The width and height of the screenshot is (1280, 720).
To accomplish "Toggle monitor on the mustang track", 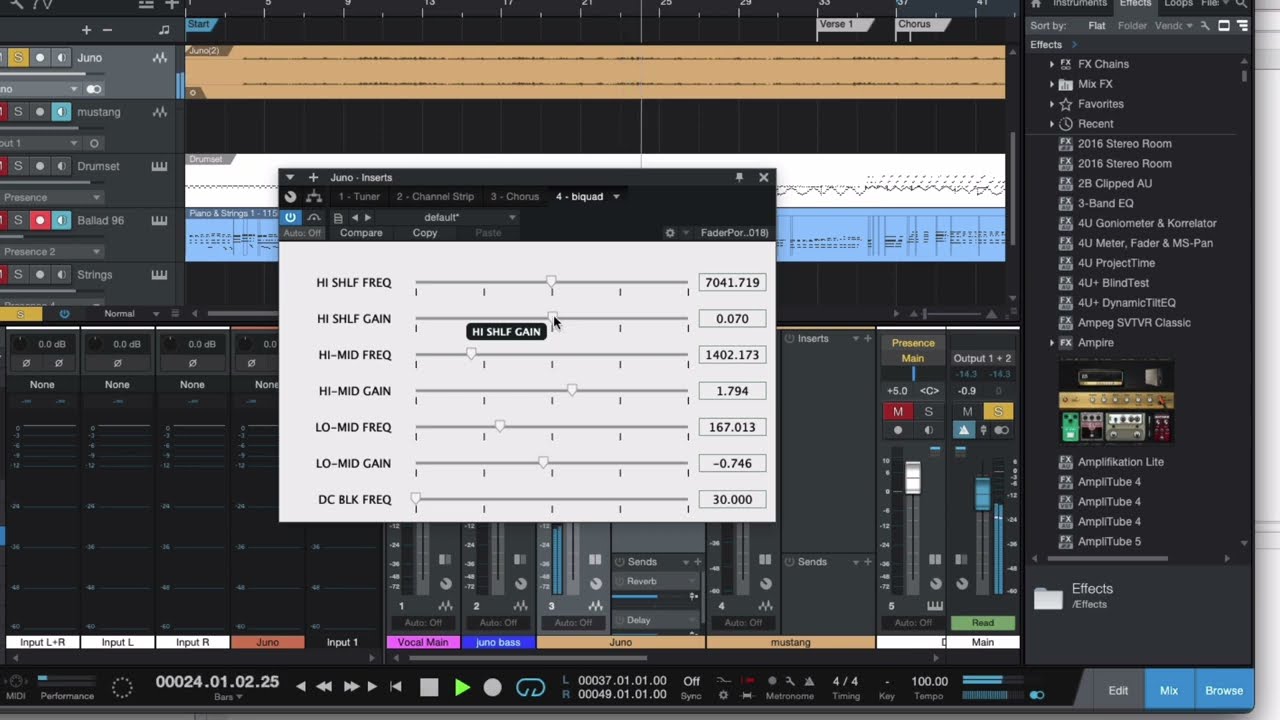I will (62, 112).
